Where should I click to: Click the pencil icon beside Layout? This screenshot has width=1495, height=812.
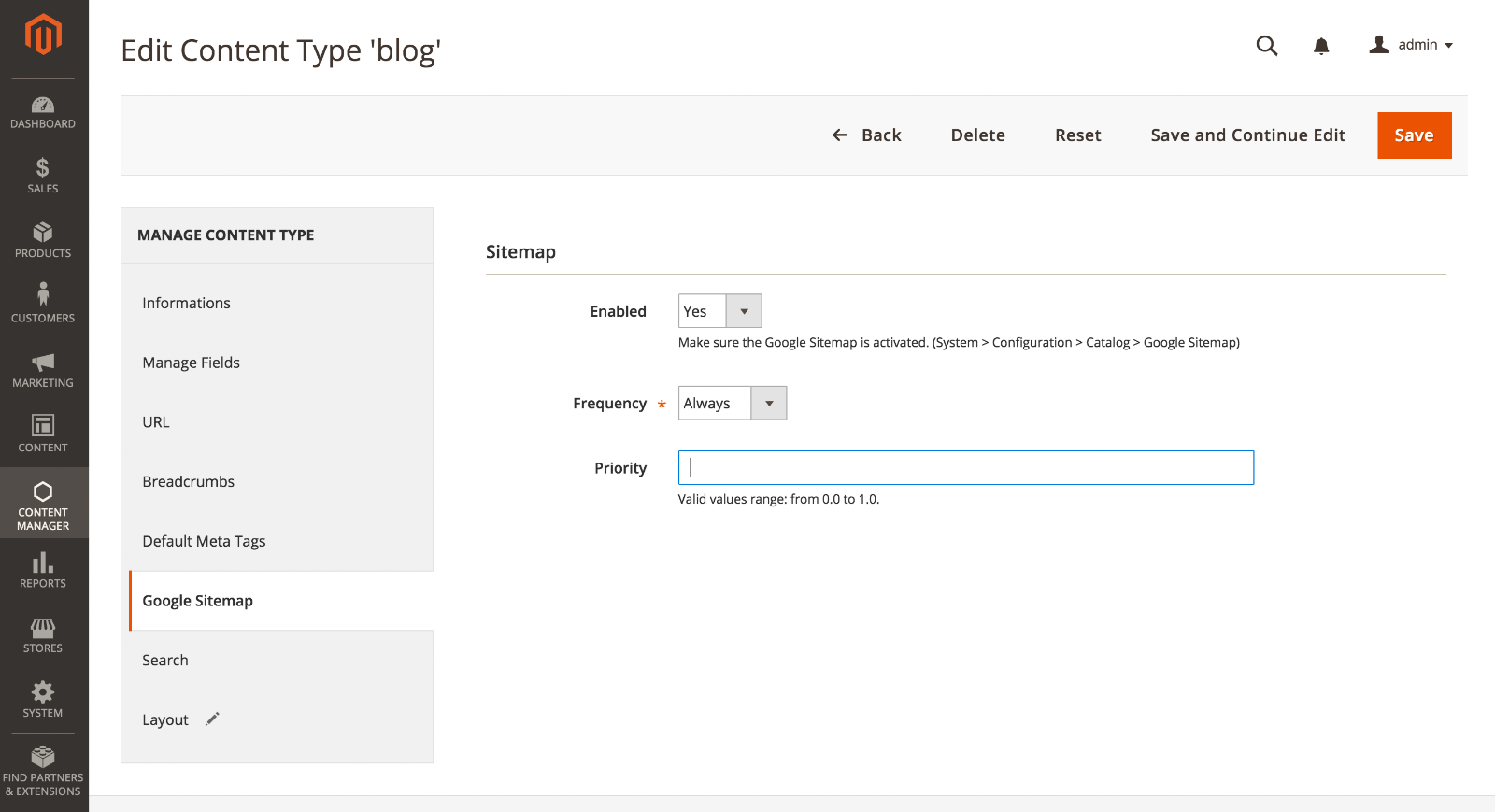[212, 719]
